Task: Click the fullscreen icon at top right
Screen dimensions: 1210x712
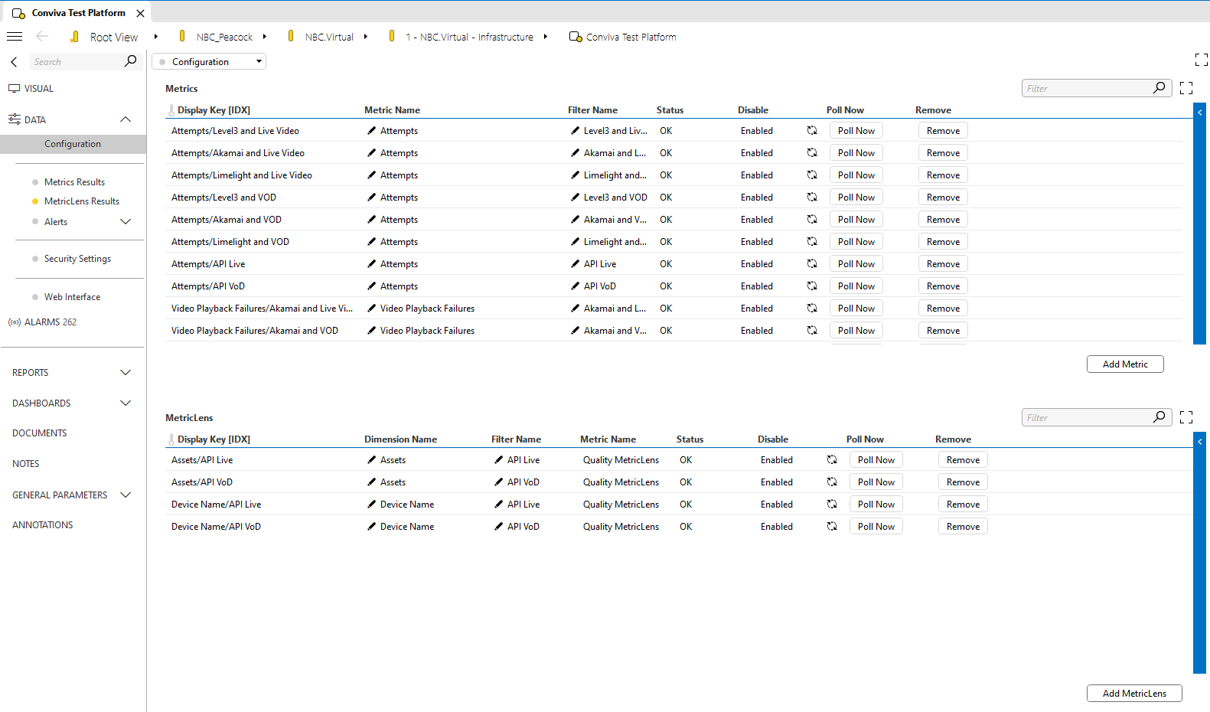Action: pos(1201,61)
